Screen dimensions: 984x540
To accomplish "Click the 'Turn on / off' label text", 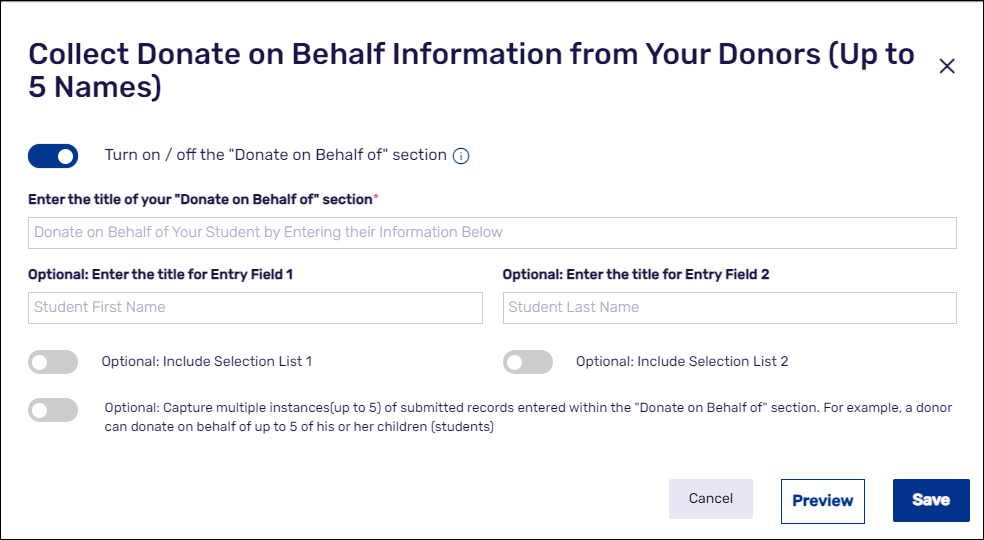I will pos(275,155).
